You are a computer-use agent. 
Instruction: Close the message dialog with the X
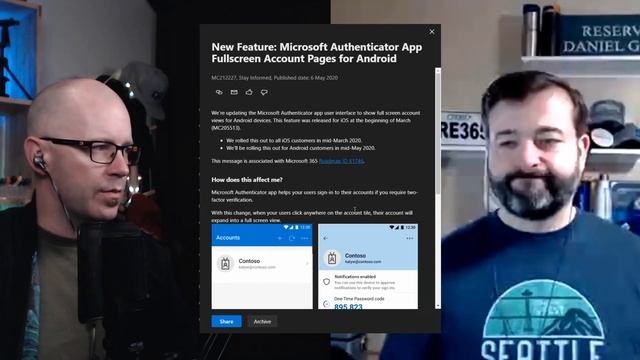pos(432,31)
